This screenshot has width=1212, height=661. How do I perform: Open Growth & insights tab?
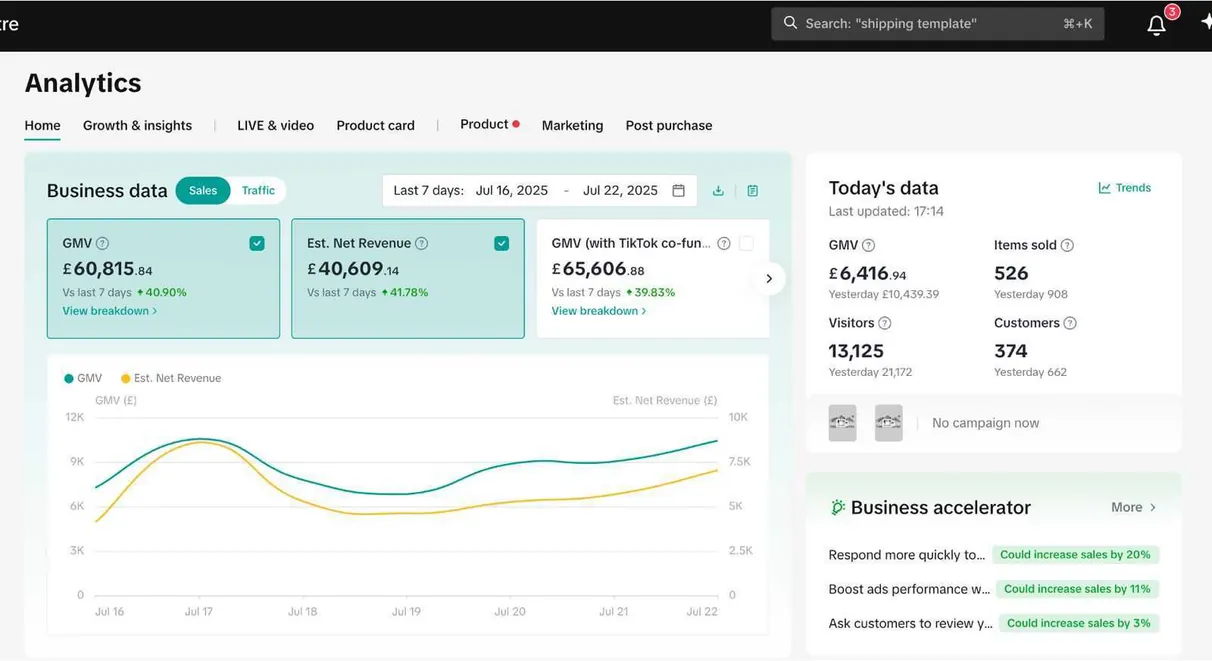tap(137, 126)
